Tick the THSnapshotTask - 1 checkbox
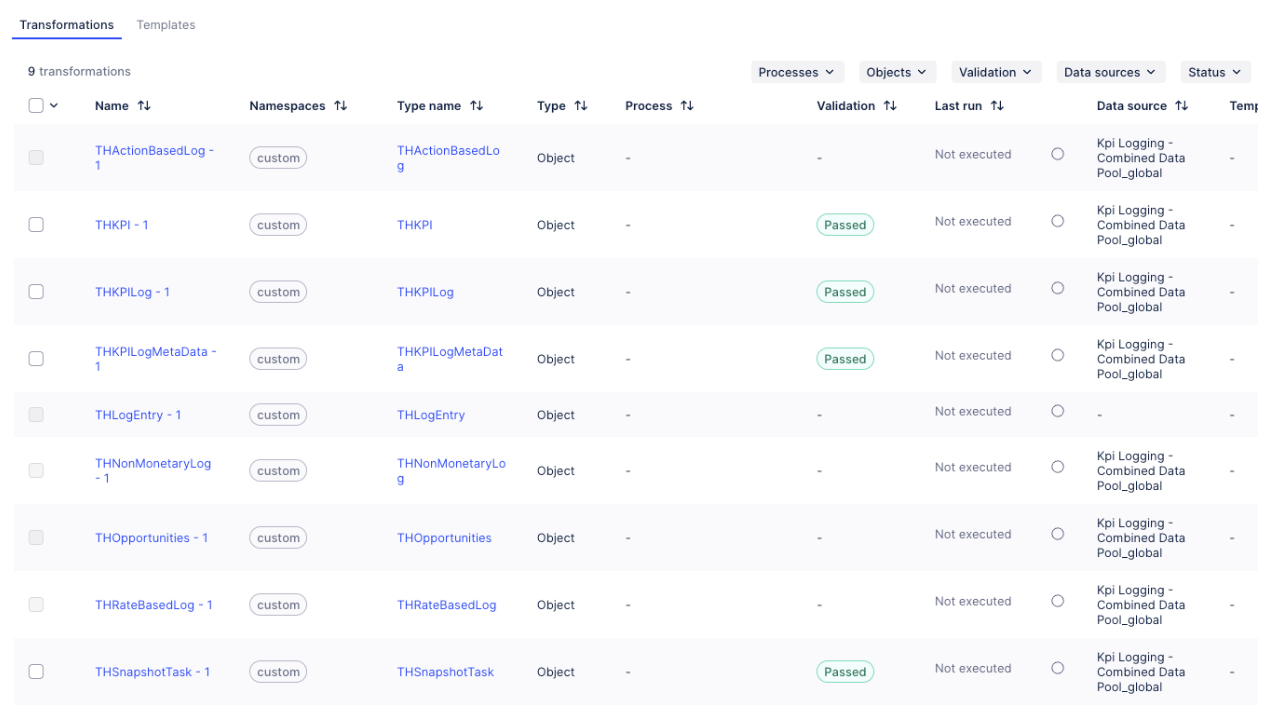Image resolution: width=1270 pixels, height=720 pixels. click(x=36, y=672)
